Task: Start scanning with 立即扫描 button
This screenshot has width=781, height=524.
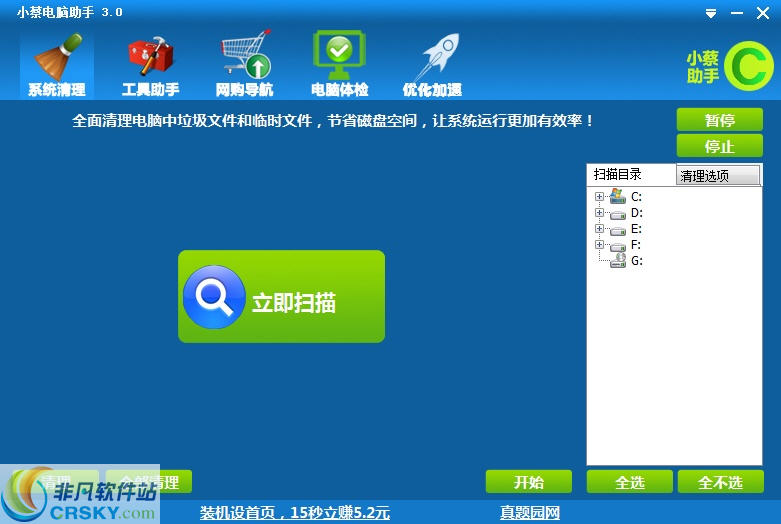Action: pos(281,296)
